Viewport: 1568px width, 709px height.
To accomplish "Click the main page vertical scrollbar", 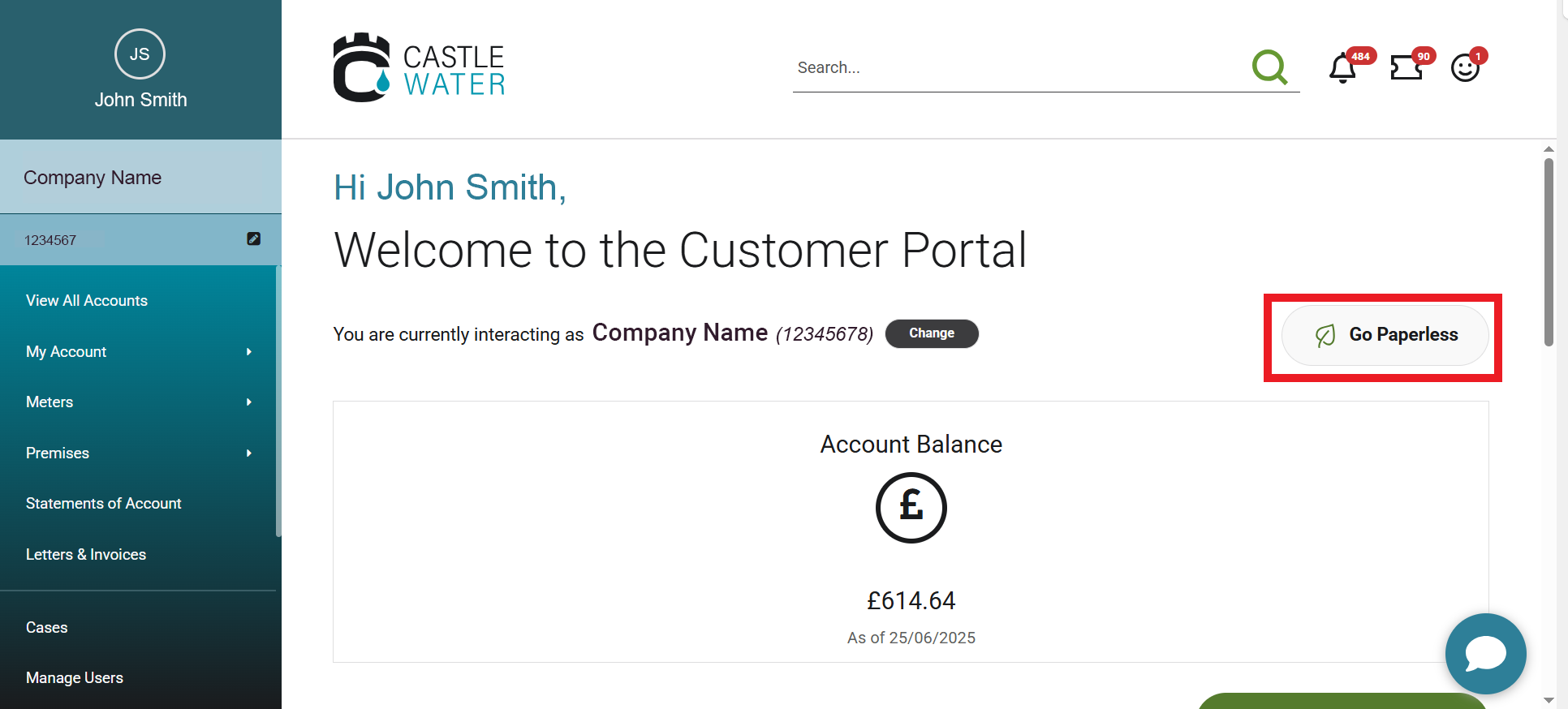I will [1549, 251].
